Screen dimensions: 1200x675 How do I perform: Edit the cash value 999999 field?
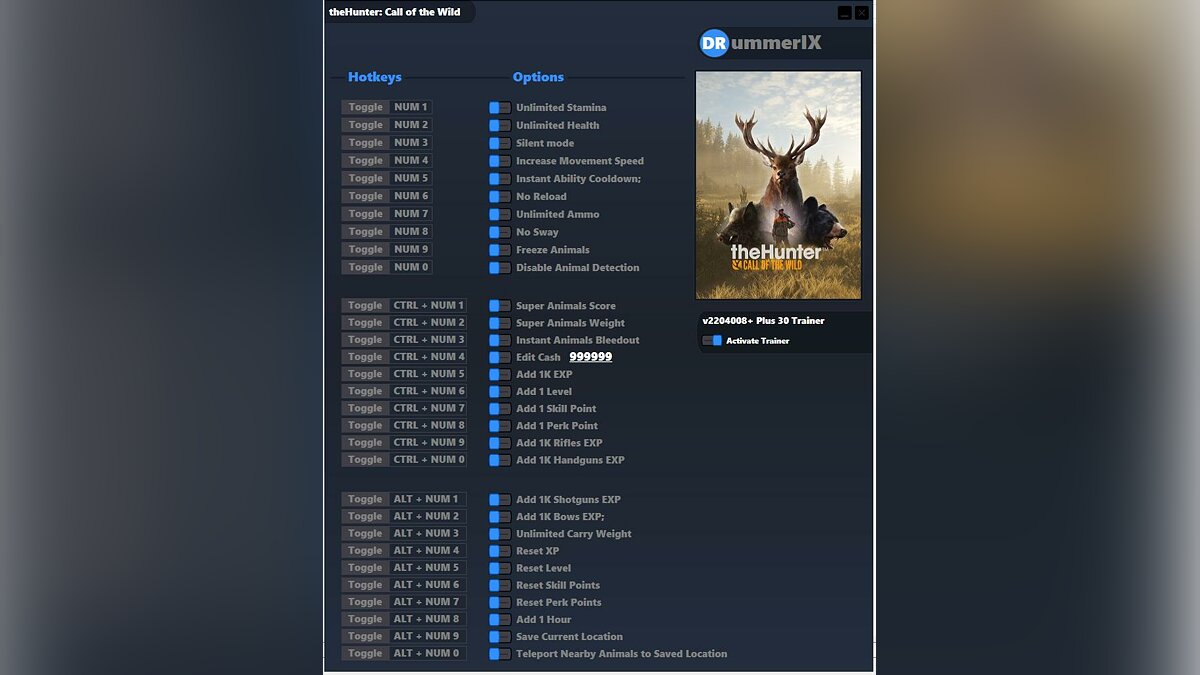click(590, 357)
